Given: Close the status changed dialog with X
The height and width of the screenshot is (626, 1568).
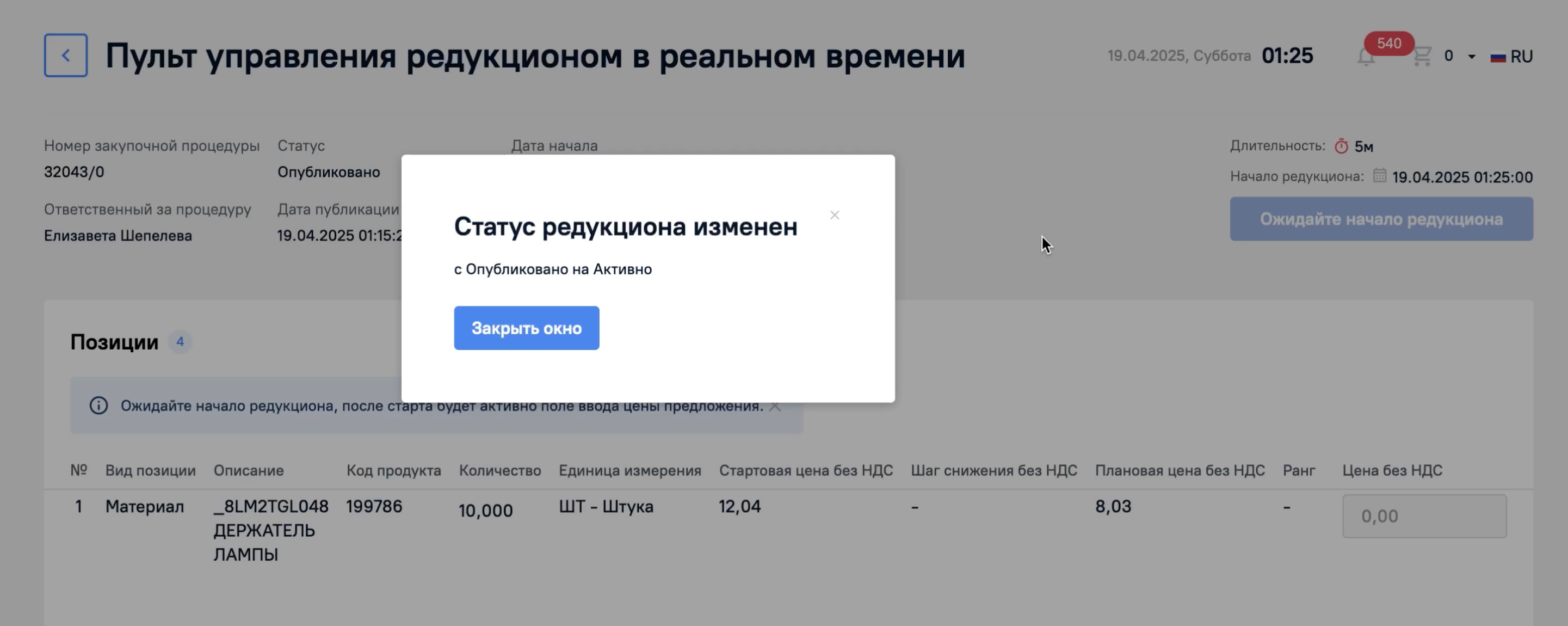Looking at the screenshot, I should [x=835, y=215].
